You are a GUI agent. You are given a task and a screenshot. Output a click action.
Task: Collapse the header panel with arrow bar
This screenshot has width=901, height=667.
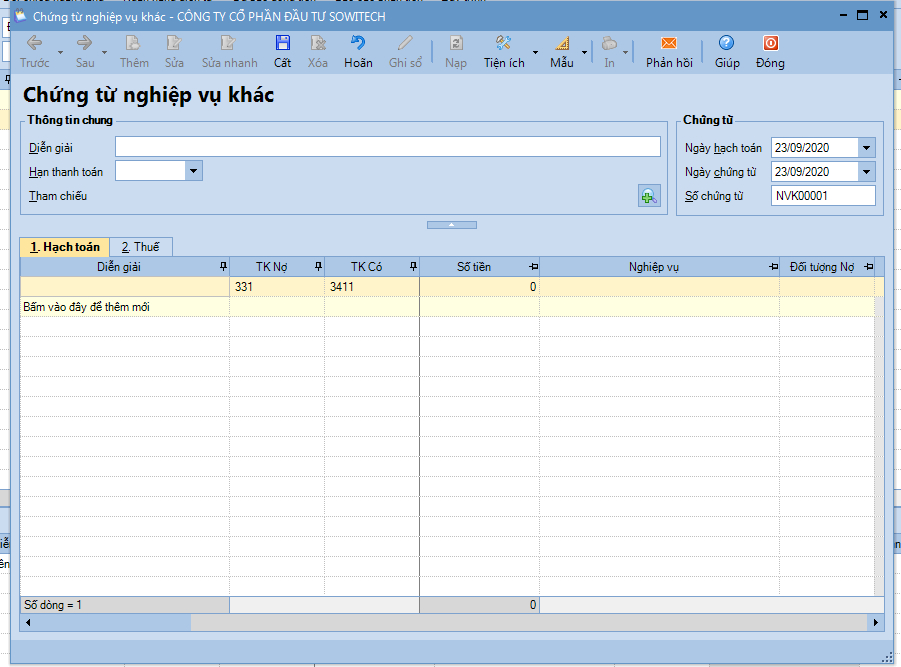point(452,225)
